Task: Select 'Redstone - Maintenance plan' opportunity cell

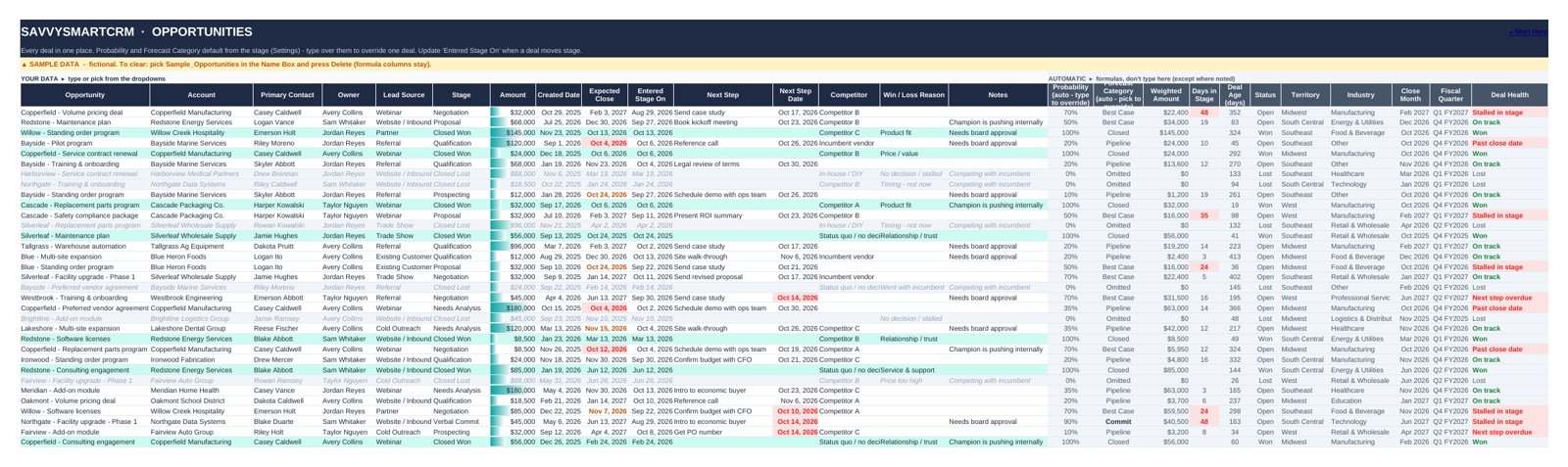Action: (x=85, y=122)
